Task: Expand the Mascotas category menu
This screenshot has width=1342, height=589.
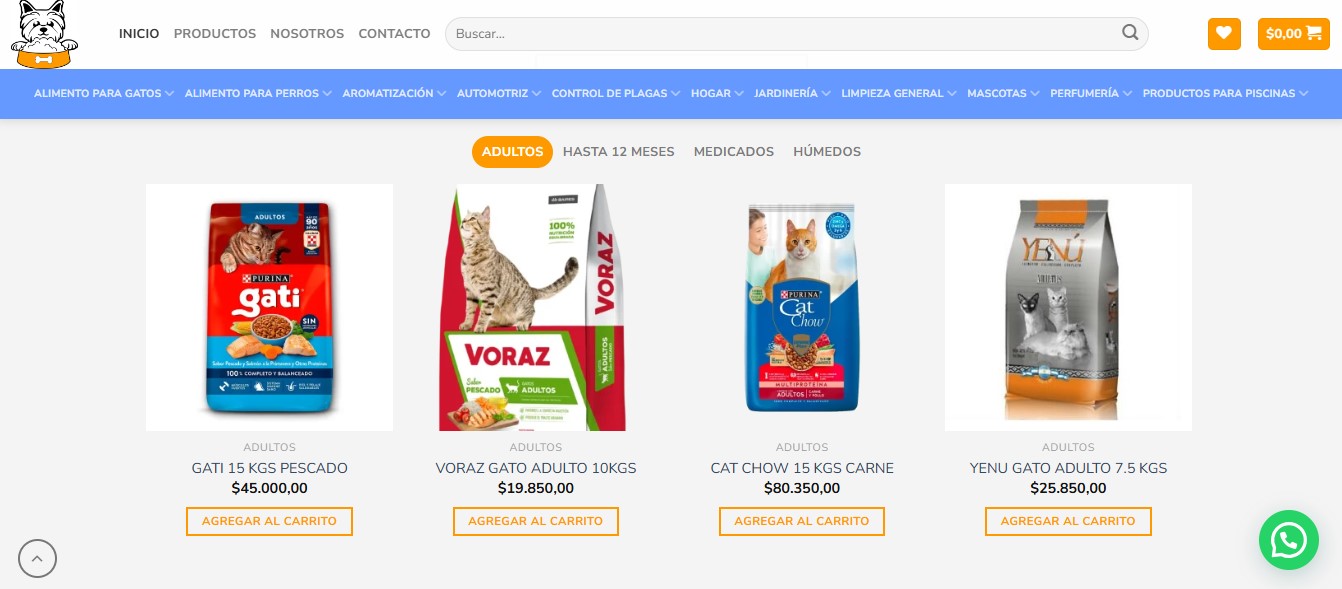Action: (x=1003, y=93)
